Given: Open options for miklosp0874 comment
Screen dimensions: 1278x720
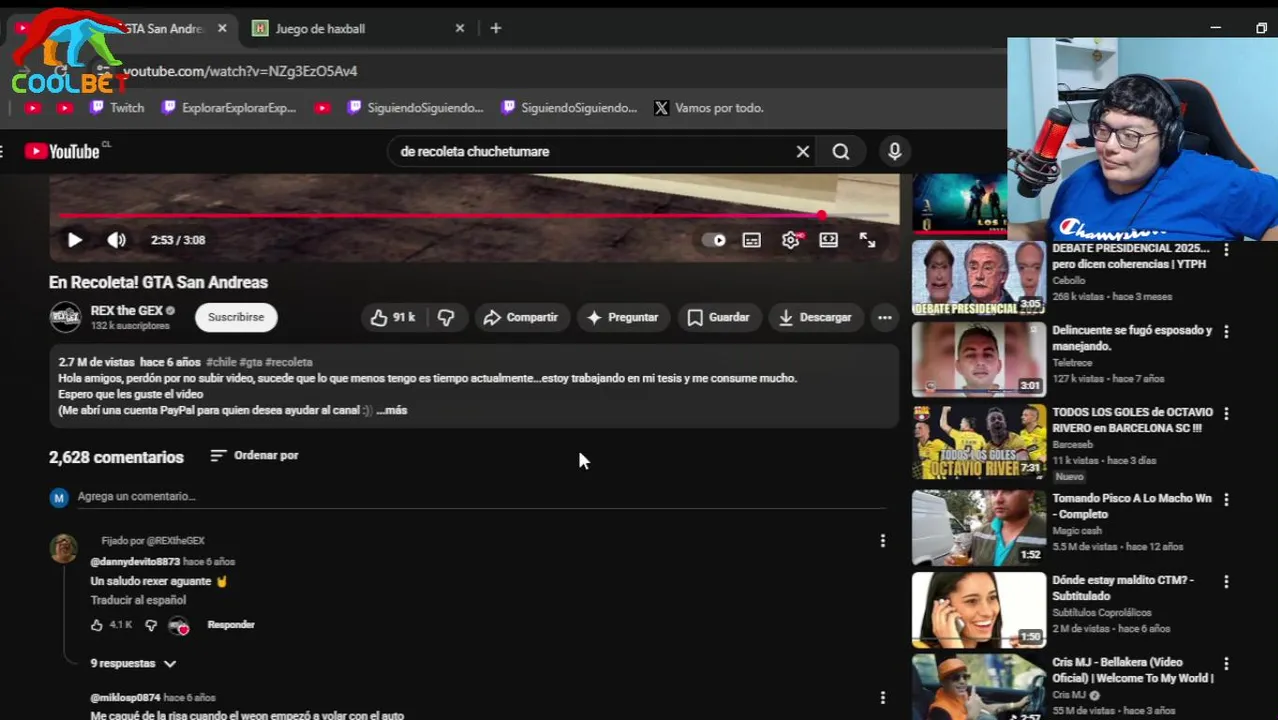Looking at the screenshot, I should [x=882, y=698].
